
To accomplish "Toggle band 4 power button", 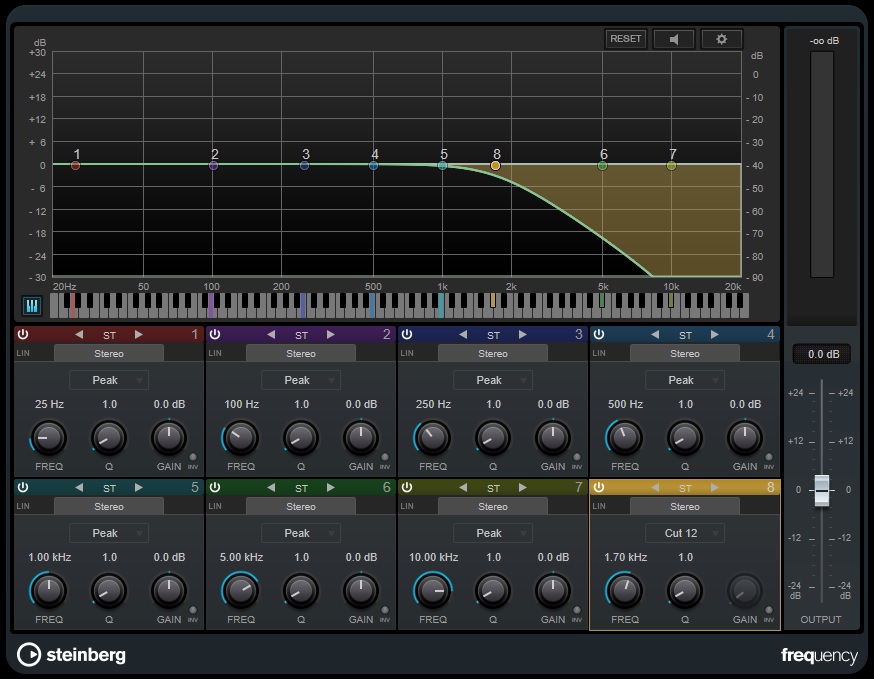I will [599, 334].
